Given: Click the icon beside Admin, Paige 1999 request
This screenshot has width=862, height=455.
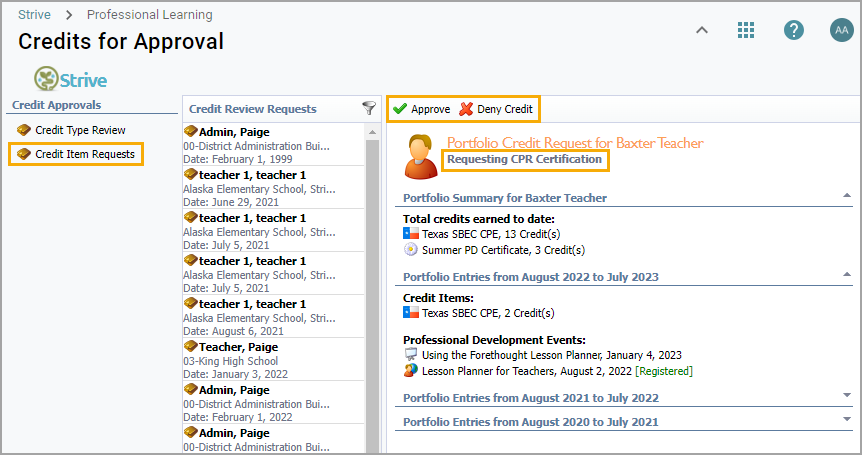Looking at the screenshot, I should click(x=191, y=131).
